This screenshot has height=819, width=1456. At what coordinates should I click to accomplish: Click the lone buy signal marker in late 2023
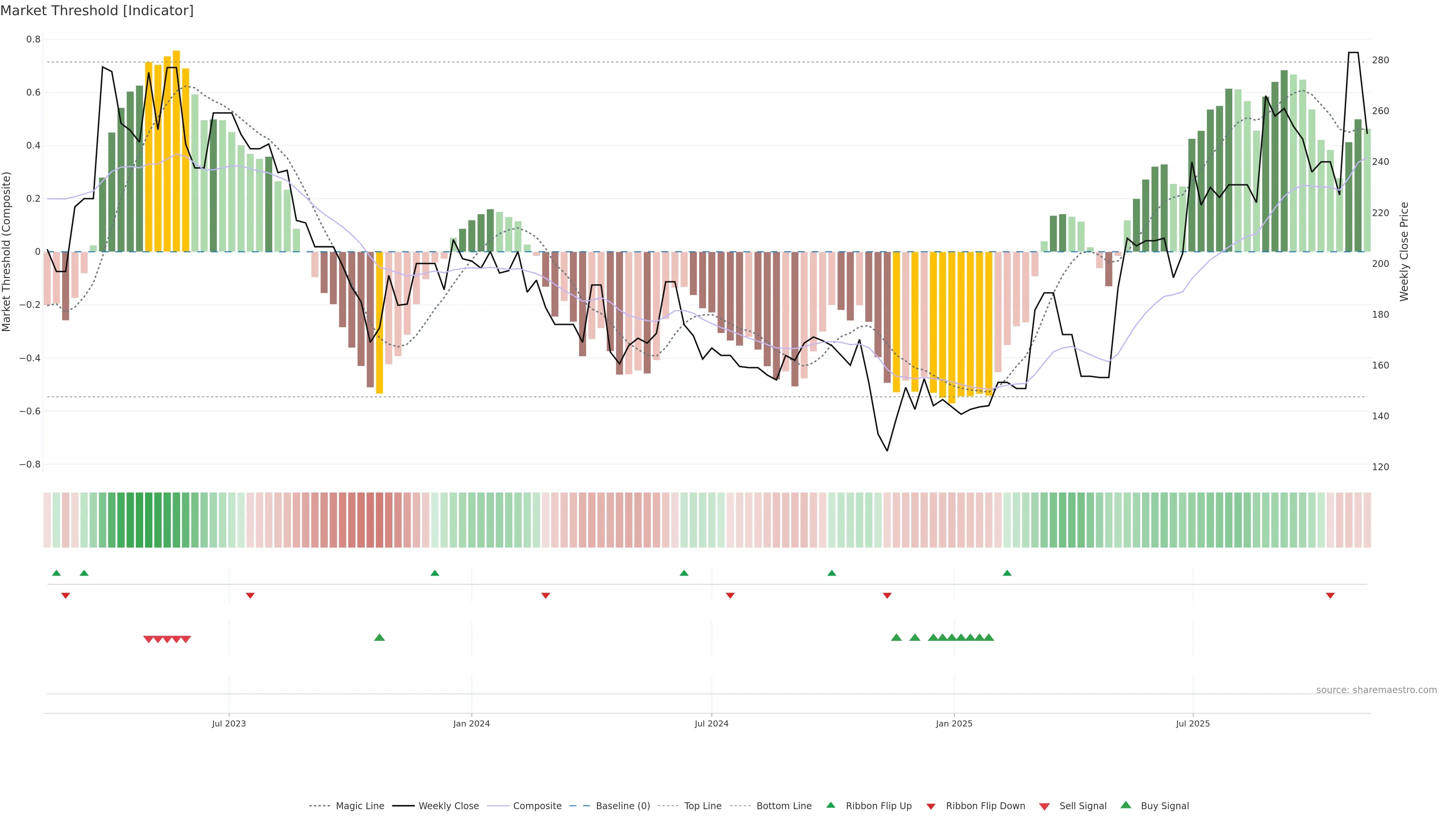coord(379,637)
